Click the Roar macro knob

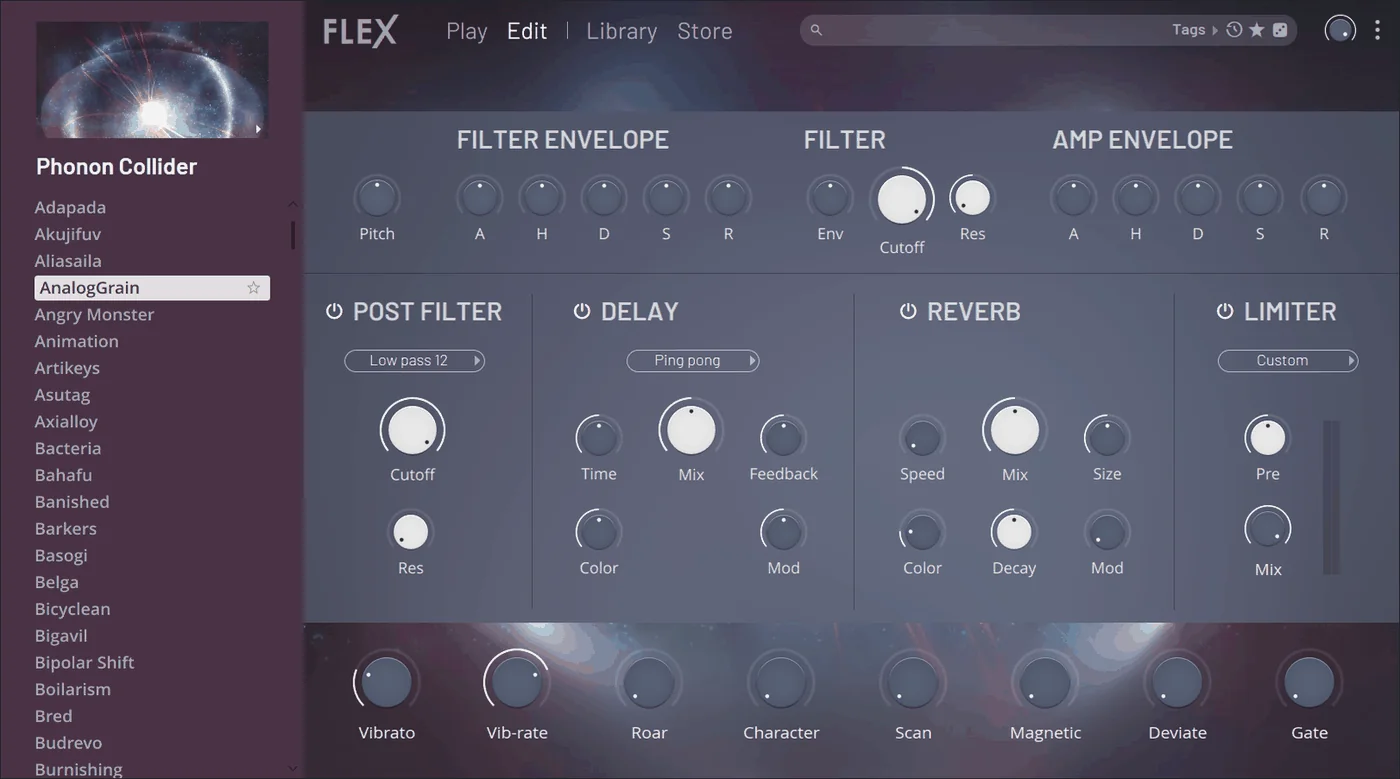(649, 683)
